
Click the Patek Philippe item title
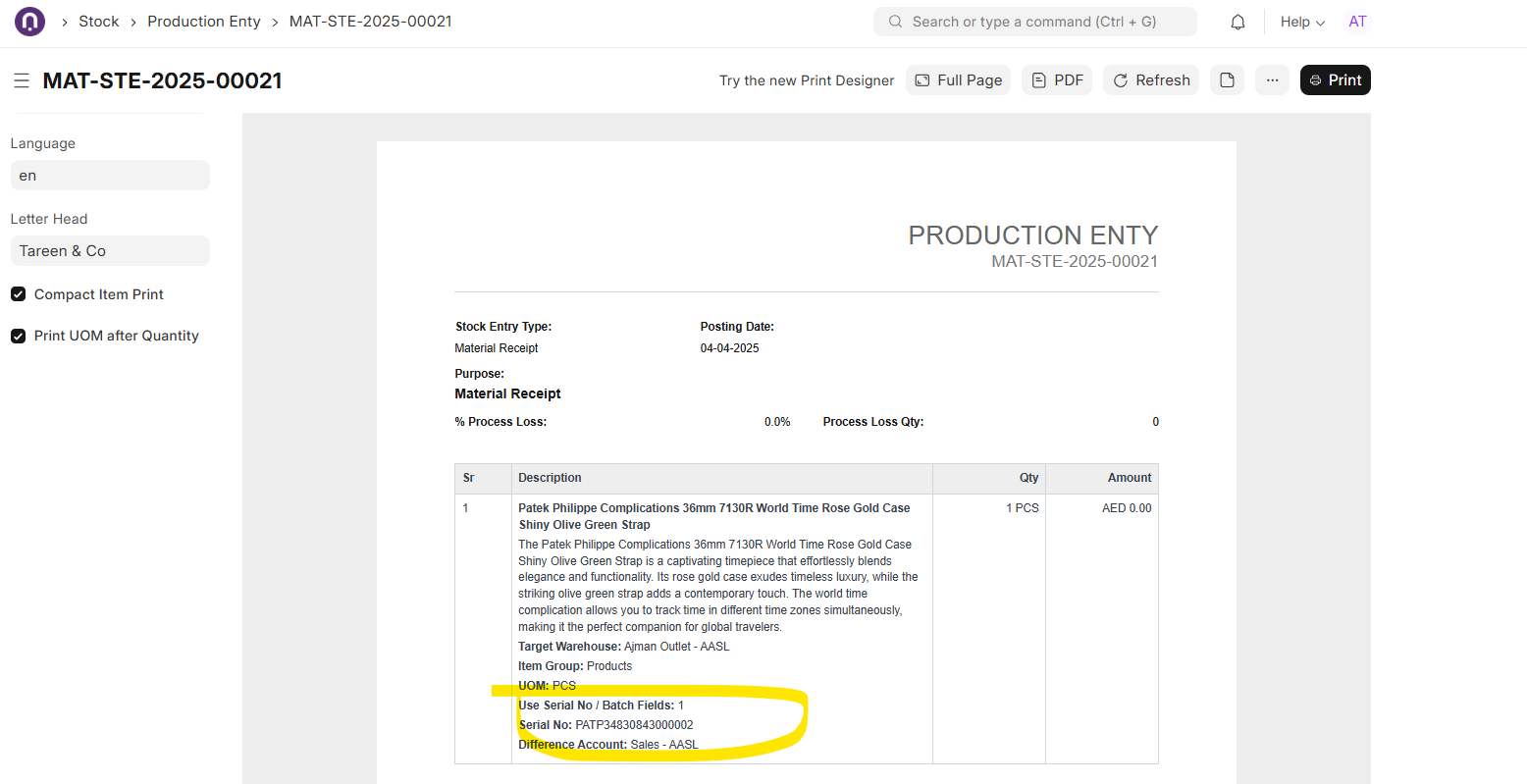714,516
